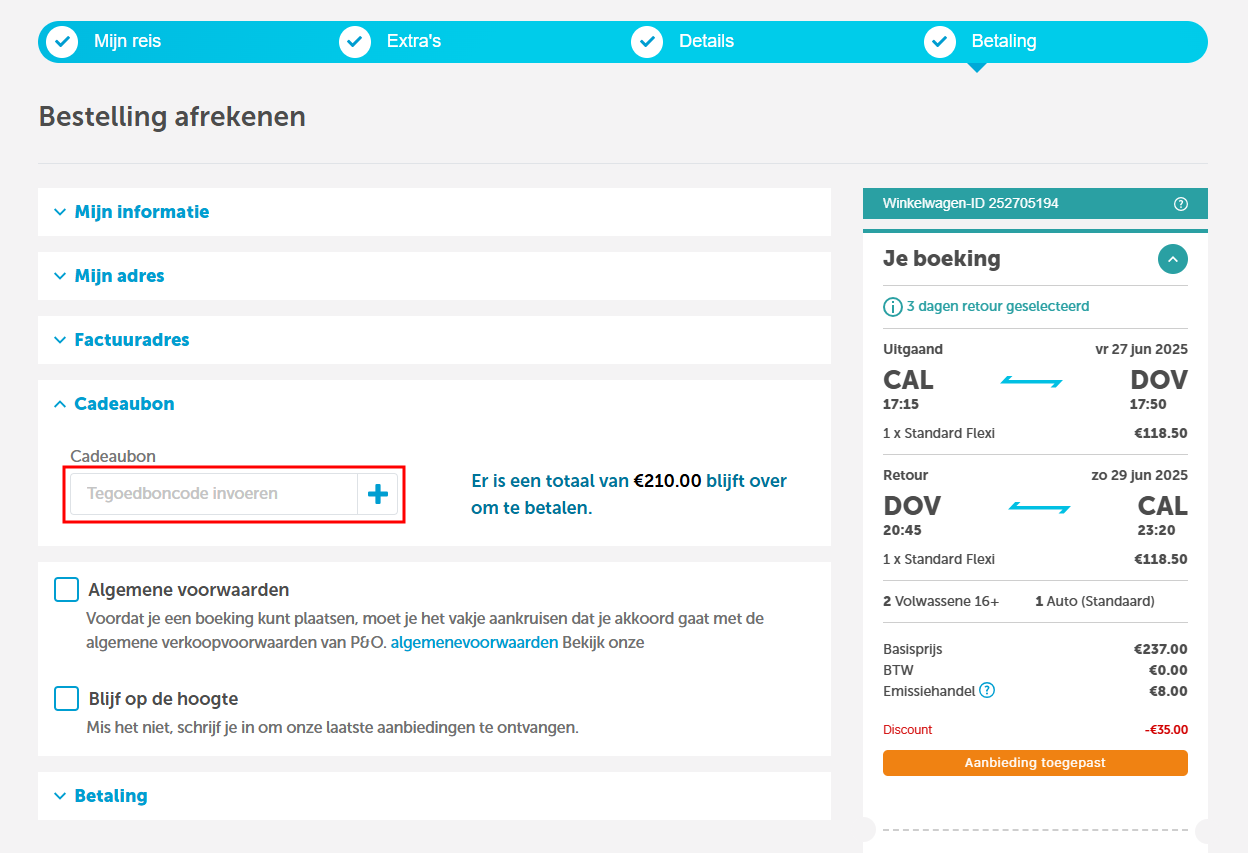The width and height of the screenshot is (1248, 853).
Task: Click the plus icon to add gift voucher
Action: [x=378, y=494]
